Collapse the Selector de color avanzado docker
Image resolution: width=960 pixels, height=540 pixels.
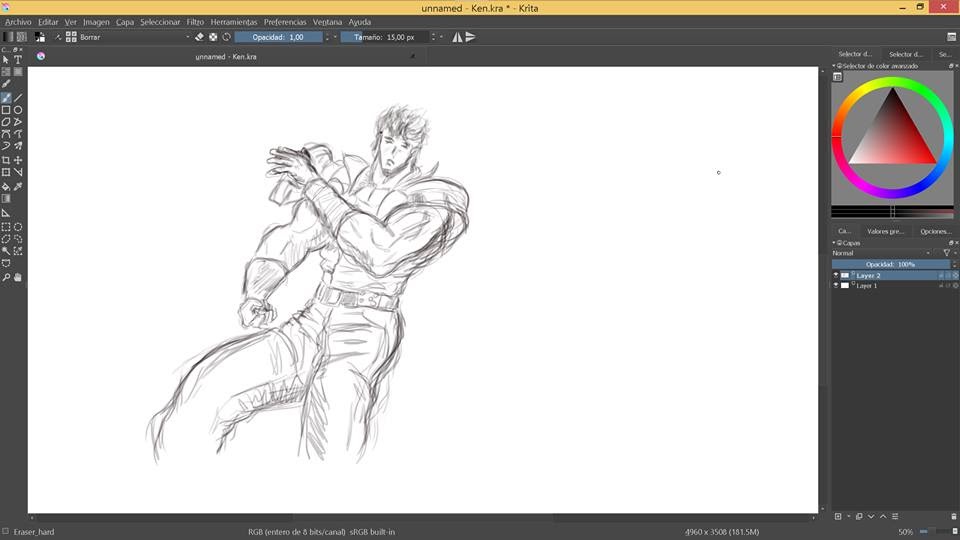[x=834, y=66]
